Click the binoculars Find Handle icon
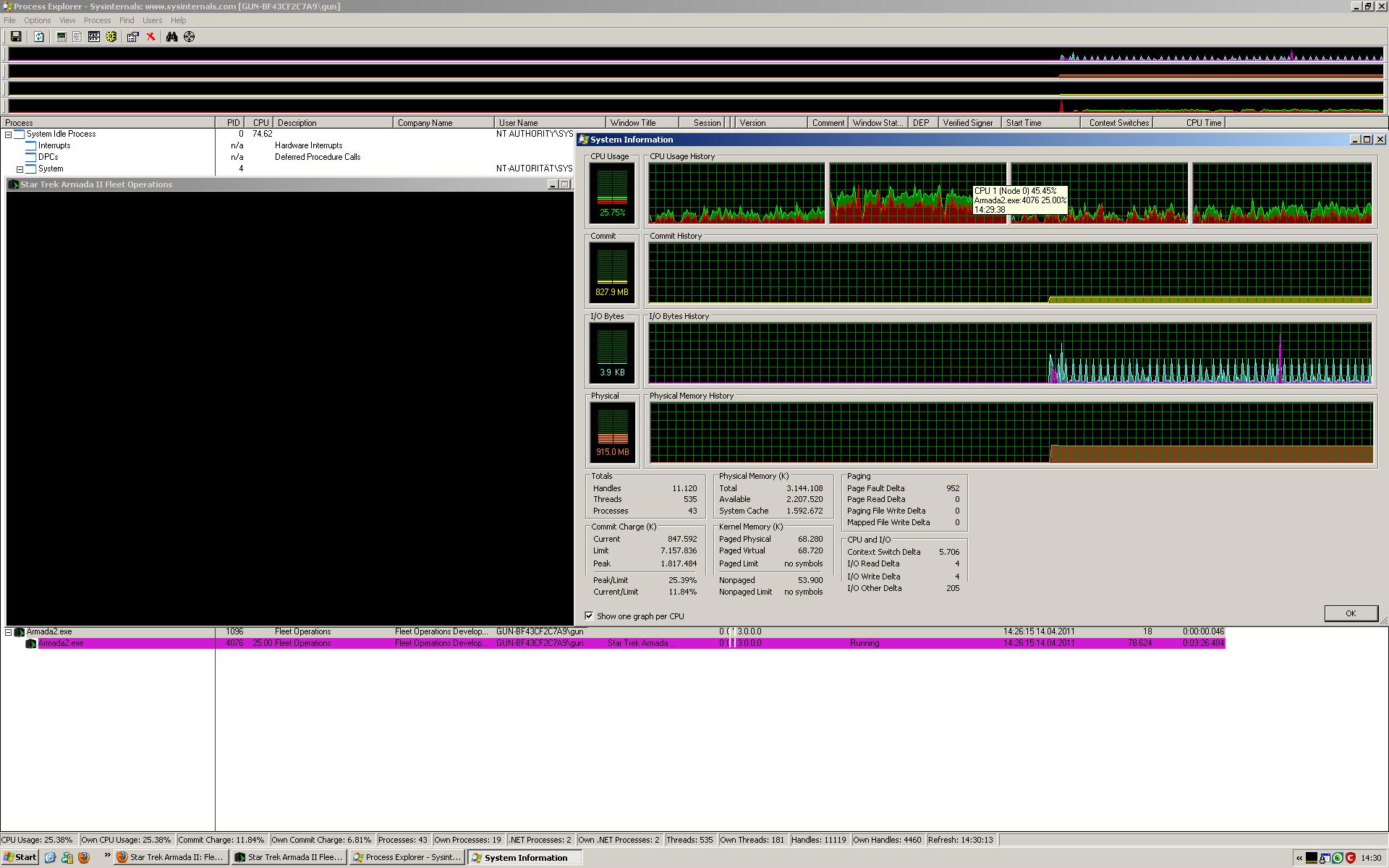This screenshot has width=1389, height=868. pyautogui.click(x=171, y=37)
